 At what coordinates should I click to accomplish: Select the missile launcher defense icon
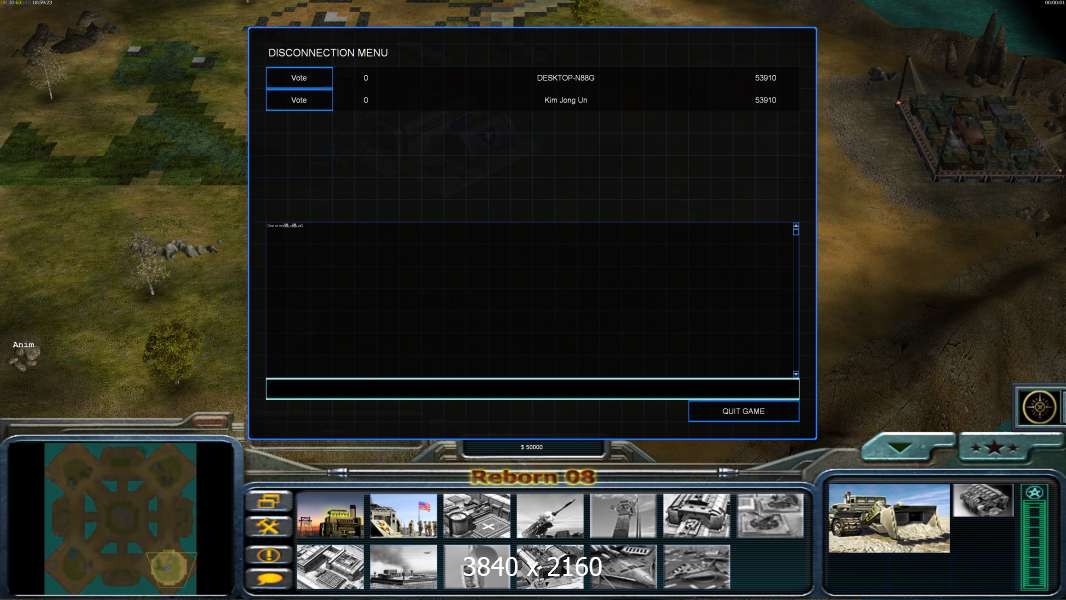tap(550, 516)
